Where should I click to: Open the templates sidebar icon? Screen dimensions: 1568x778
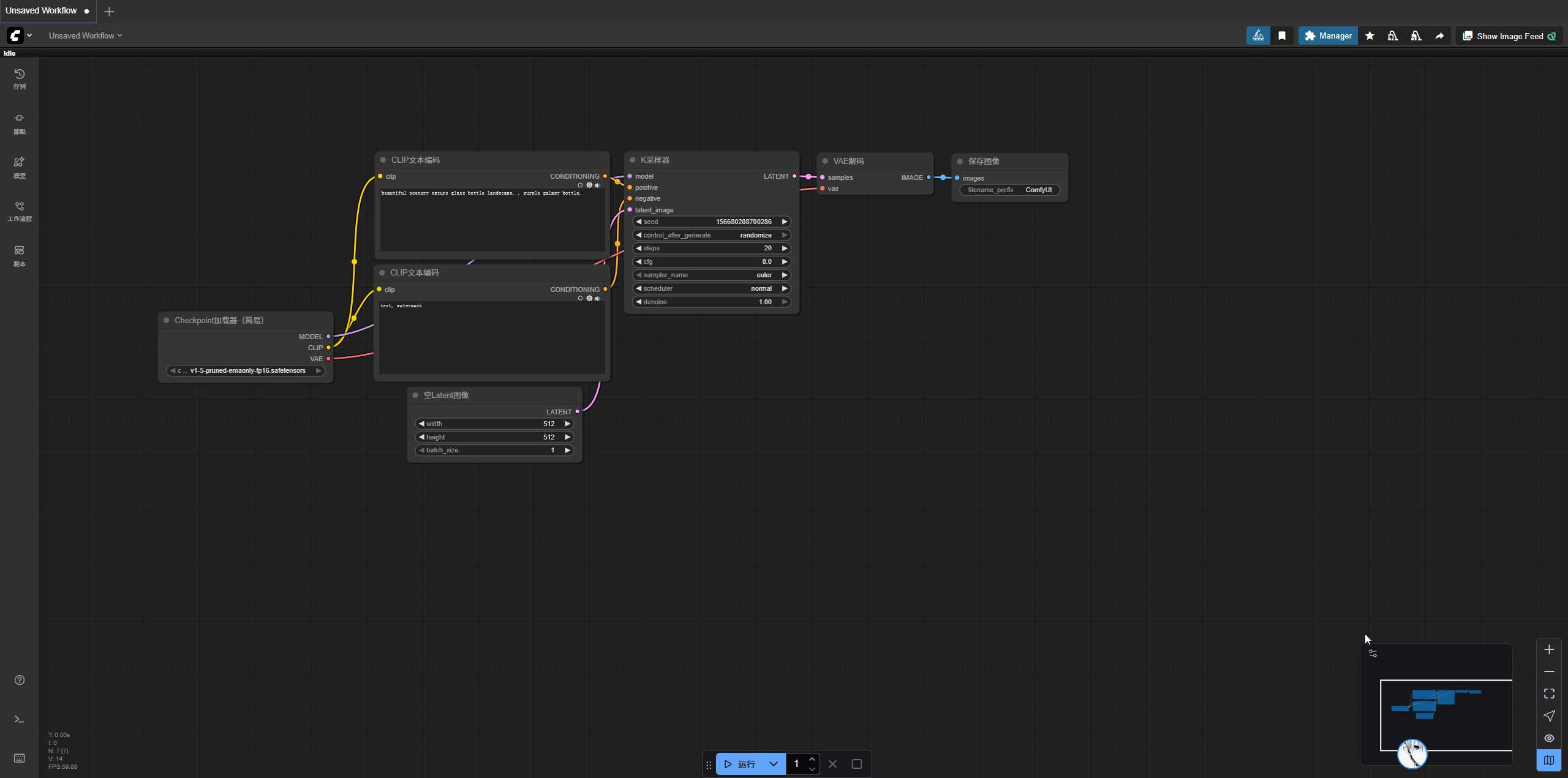[20, 255]
